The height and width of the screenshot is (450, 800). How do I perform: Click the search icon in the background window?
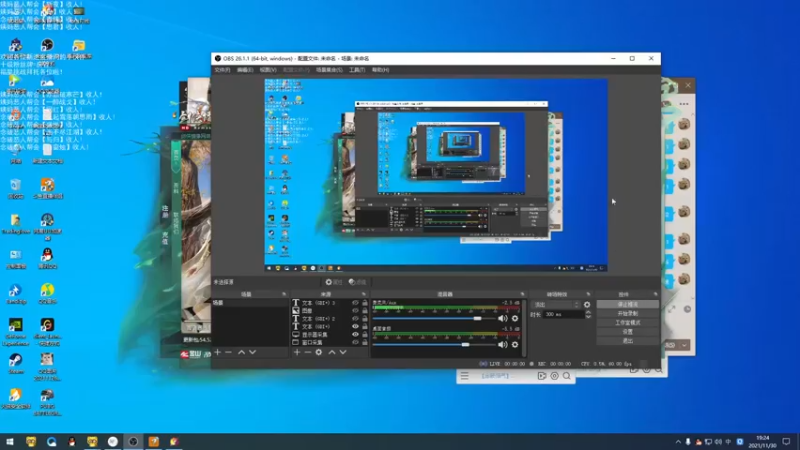[x=567, y=376]
